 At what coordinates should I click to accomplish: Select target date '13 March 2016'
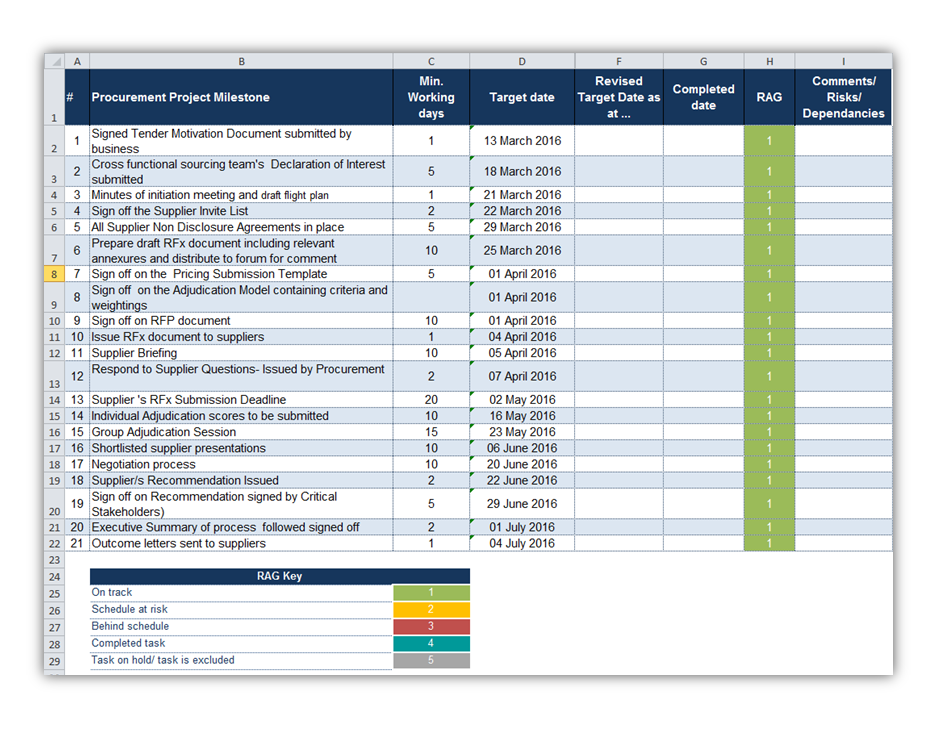click(x=522, y=141)
